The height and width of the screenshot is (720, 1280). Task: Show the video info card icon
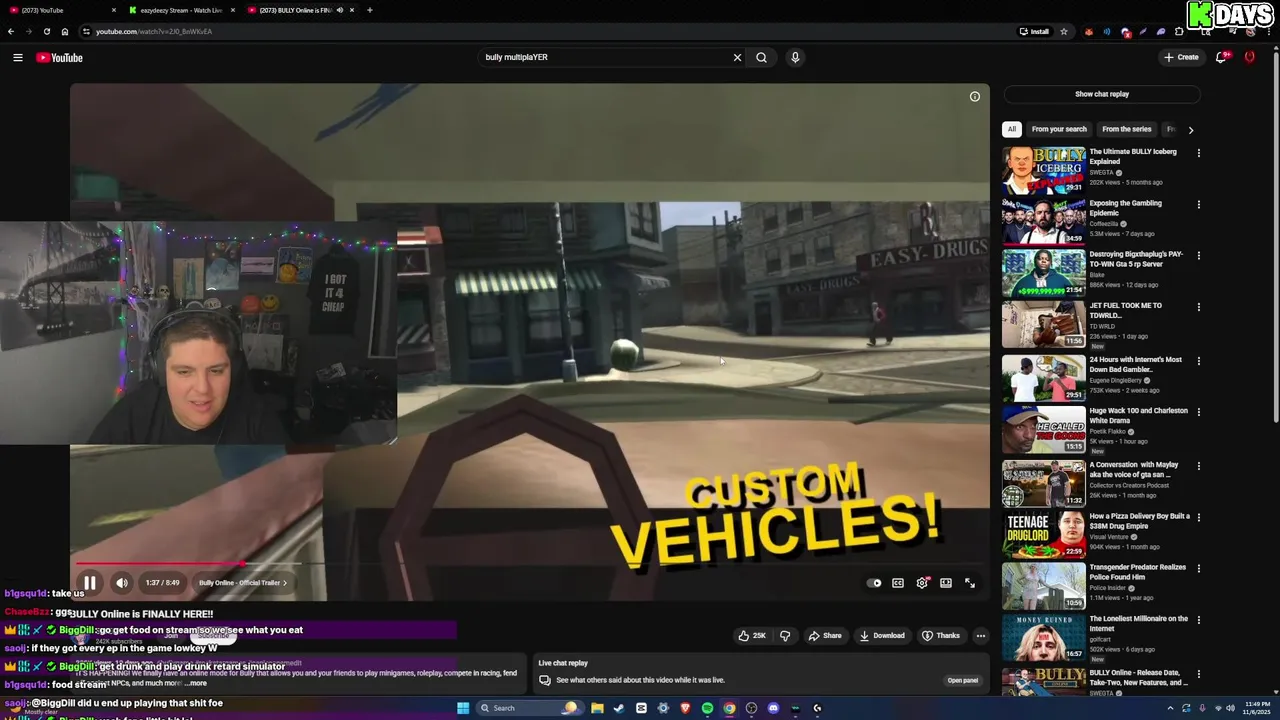tap(975, 97)
